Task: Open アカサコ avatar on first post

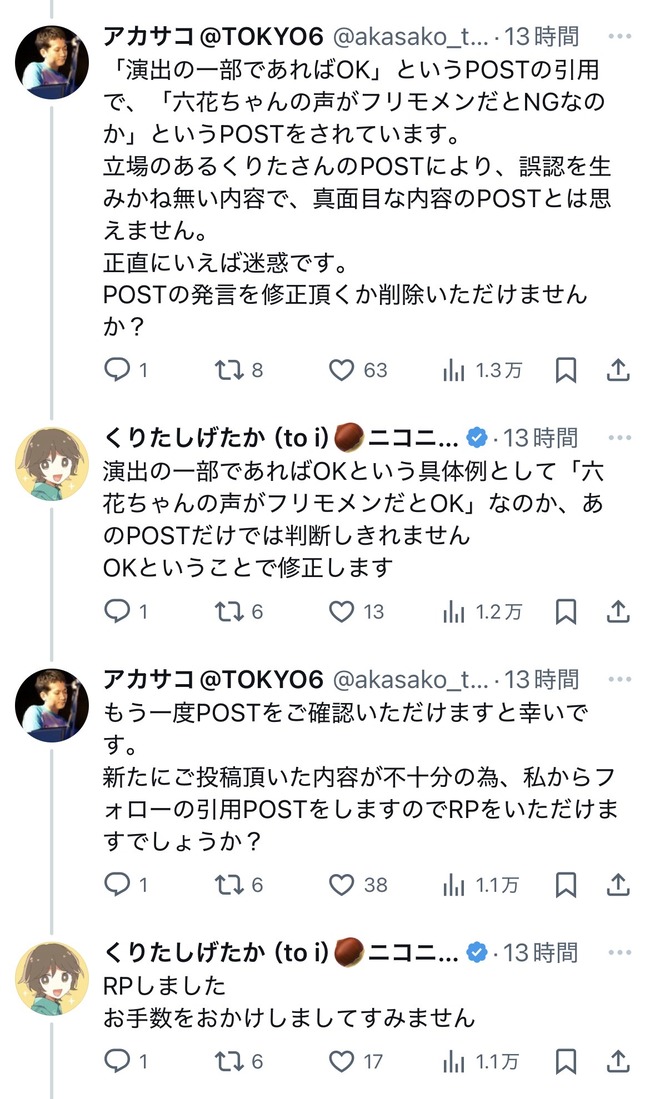Action: coord(52,62)
